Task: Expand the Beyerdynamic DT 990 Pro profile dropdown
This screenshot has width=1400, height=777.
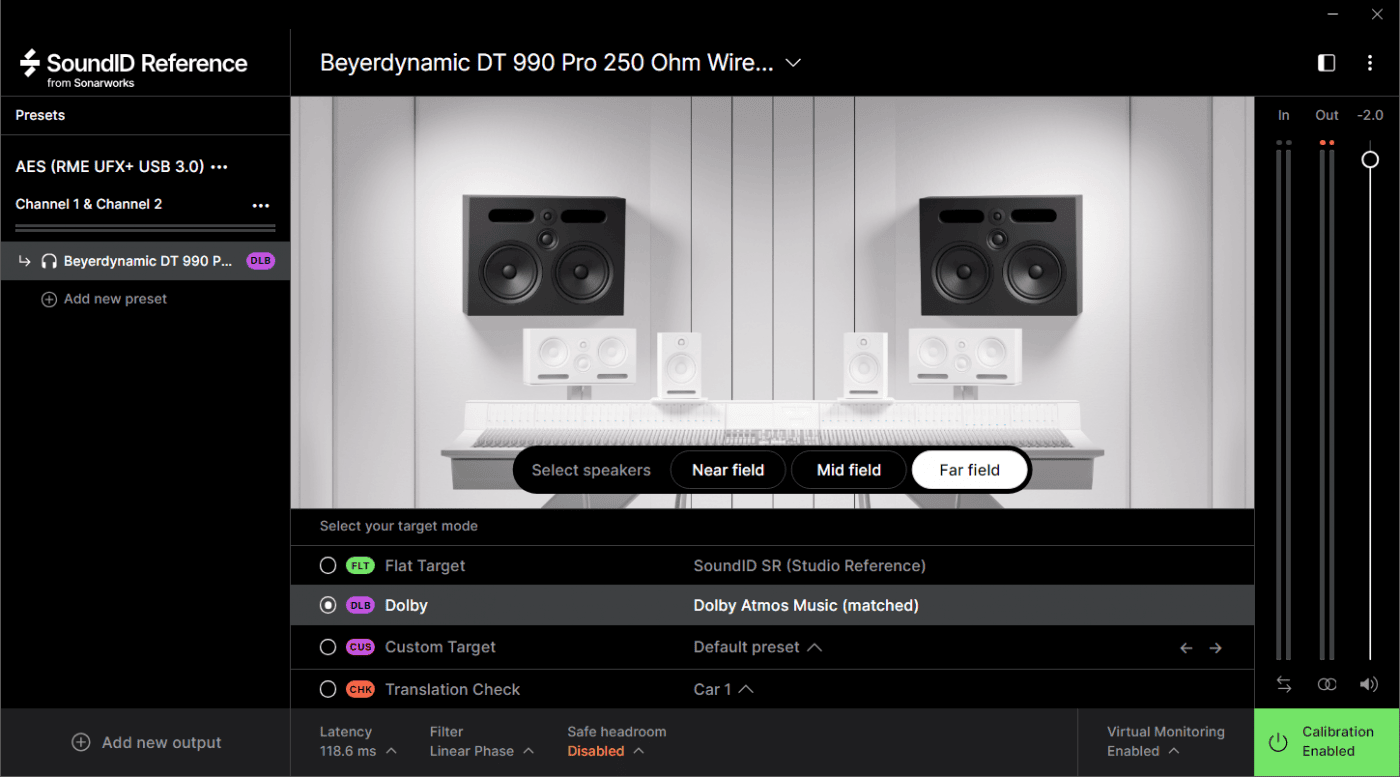Action: click(x=793, y=63)
